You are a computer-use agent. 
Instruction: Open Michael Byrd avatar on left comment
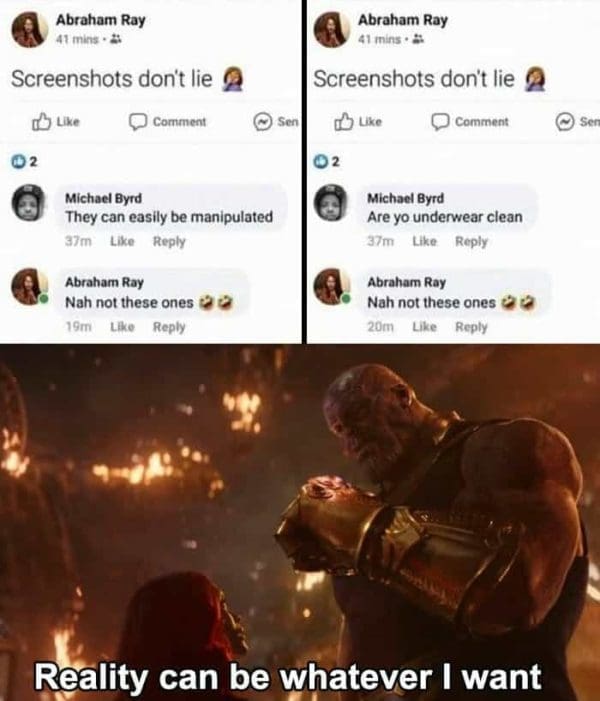(29, 203)
